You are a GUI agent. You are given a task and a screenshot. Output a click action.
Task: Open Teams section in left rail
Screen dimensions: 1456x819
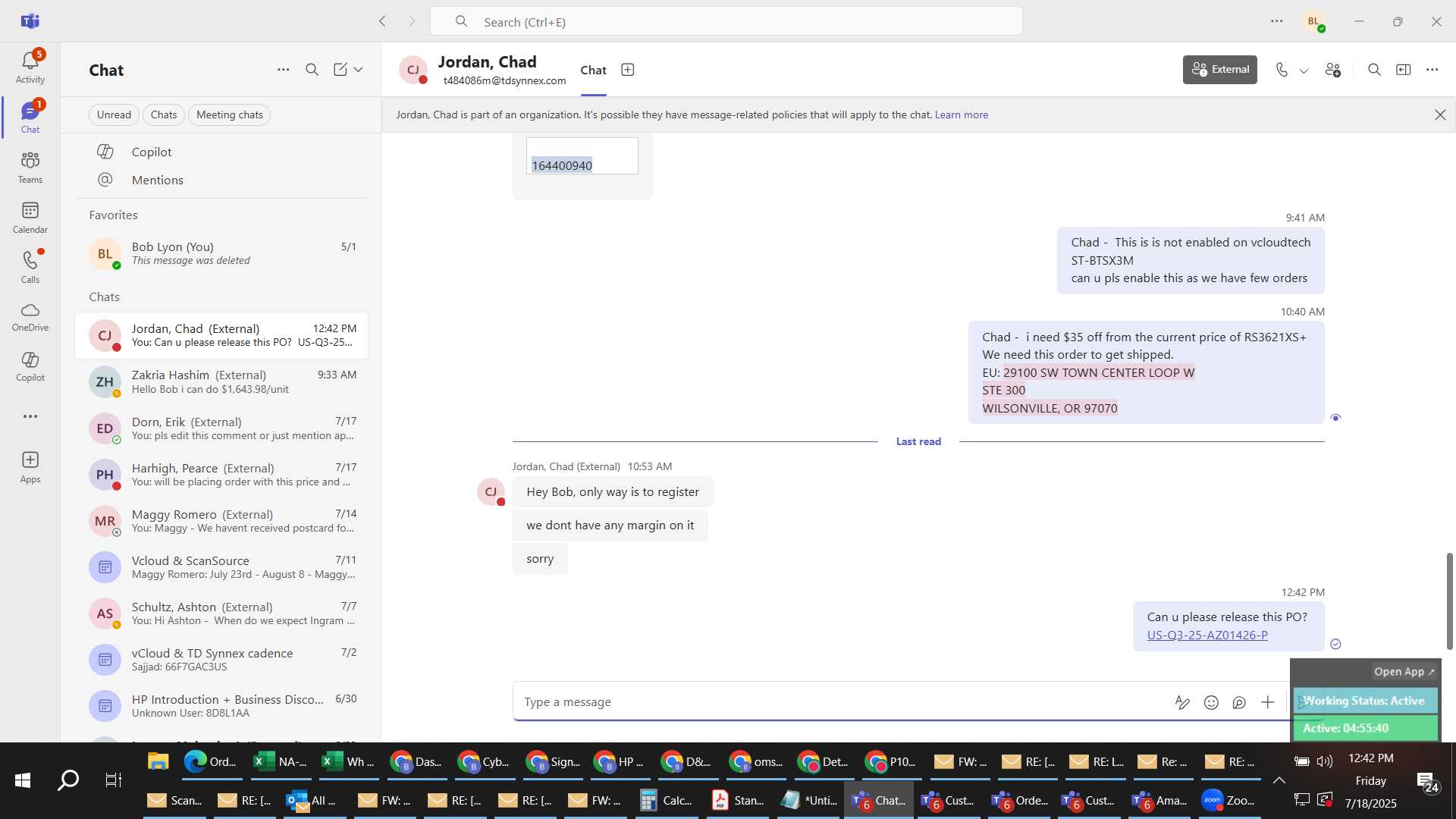point(30,168)
